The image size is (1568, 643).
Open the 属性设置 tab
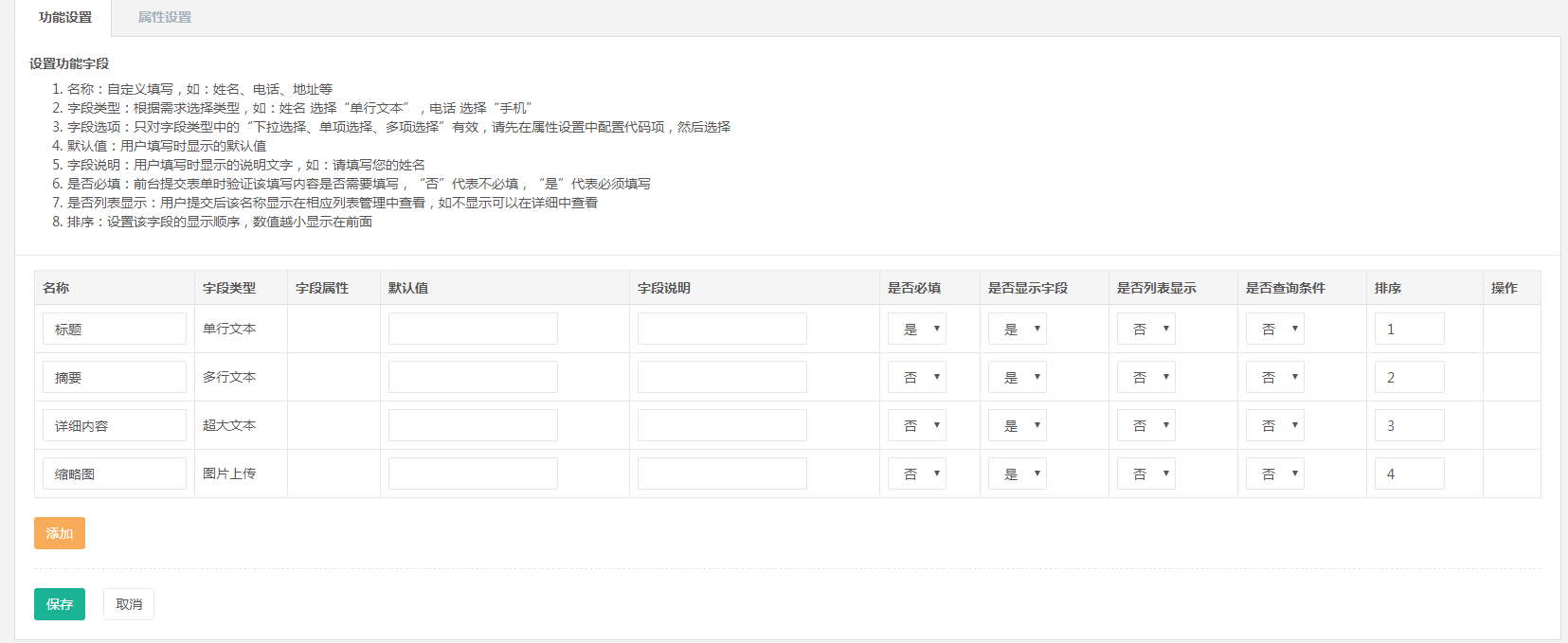click(x=165, y=17)
